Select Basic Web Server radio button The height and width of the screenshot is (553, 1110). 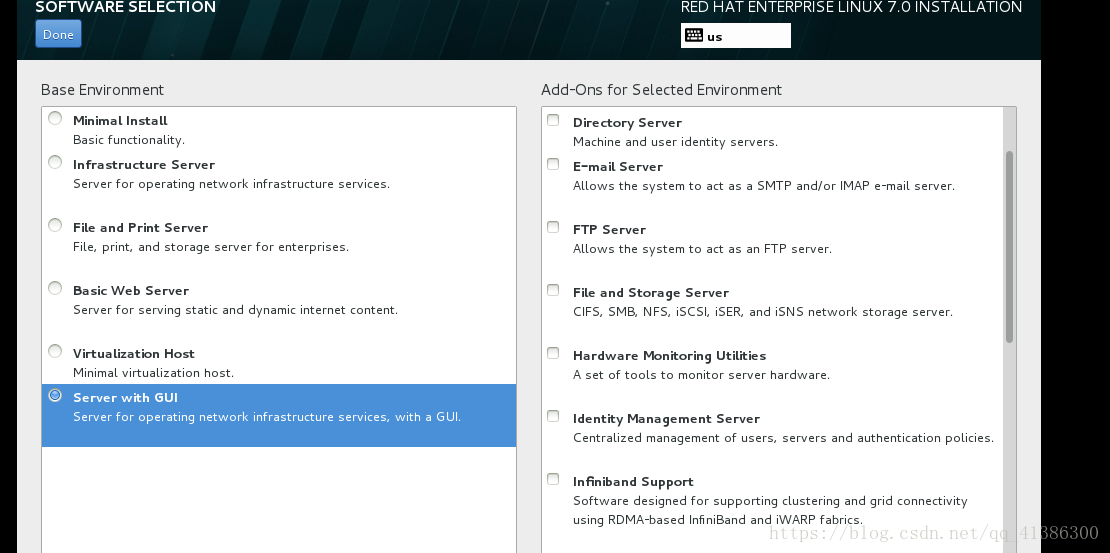[55, 288]
